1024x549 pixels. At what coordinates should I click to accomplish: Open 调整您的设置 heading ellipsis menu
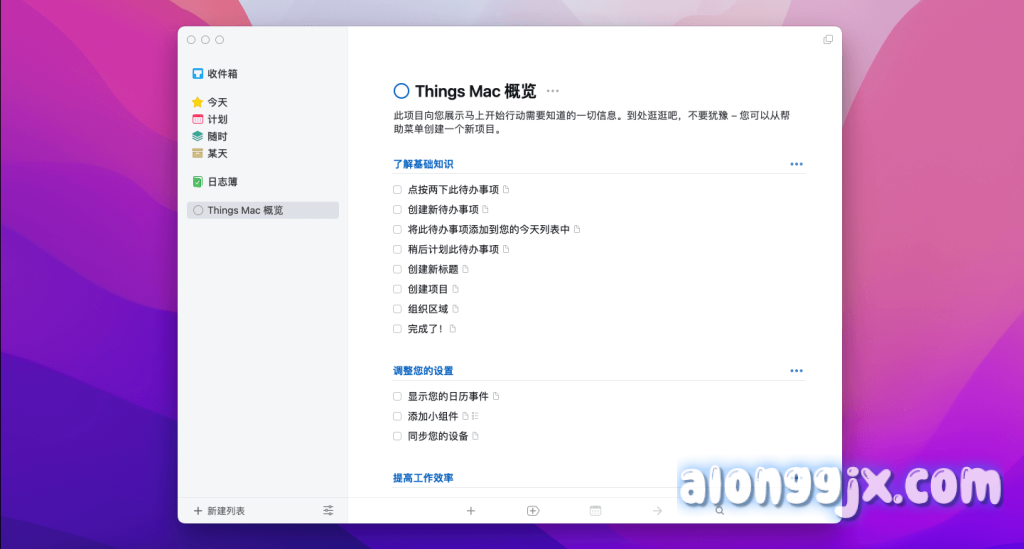(x=796, y=371)
